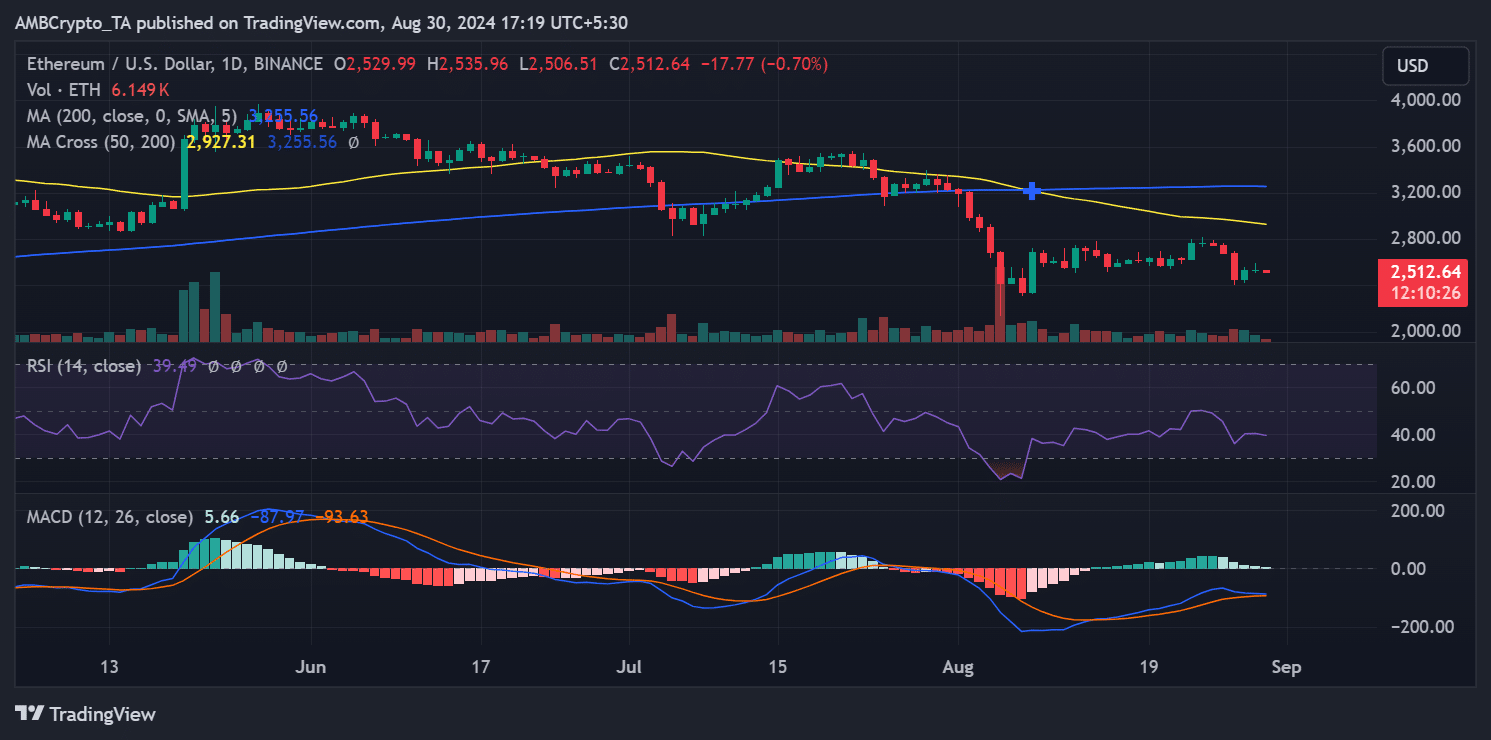Click the price change −17.77 (−0.70%)
The height and width of the screenshot is (740, 1491).
click(x=765, y=64)
